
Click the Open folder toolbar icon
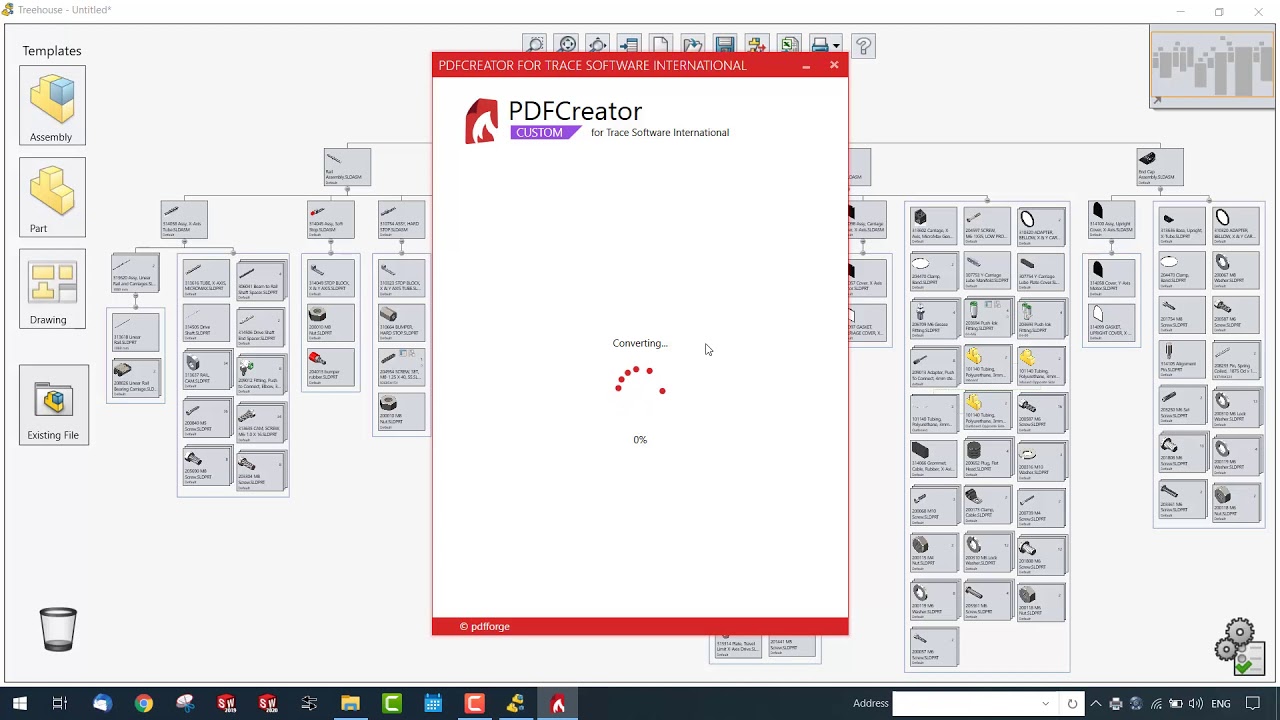[x=692, y=45]
